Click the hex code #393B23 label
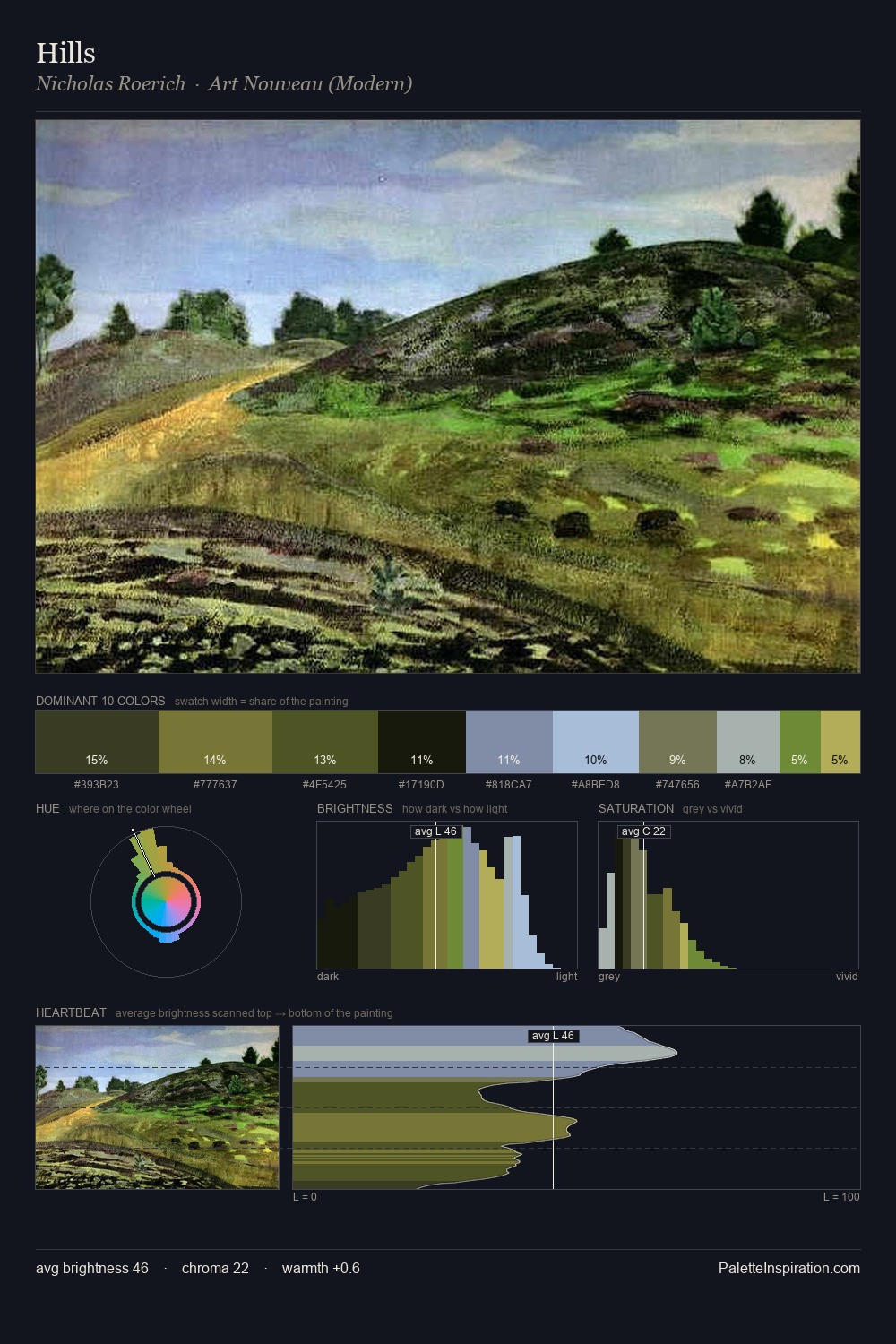Viewport: 896px width, 1344px height. (x=97, y=784)
